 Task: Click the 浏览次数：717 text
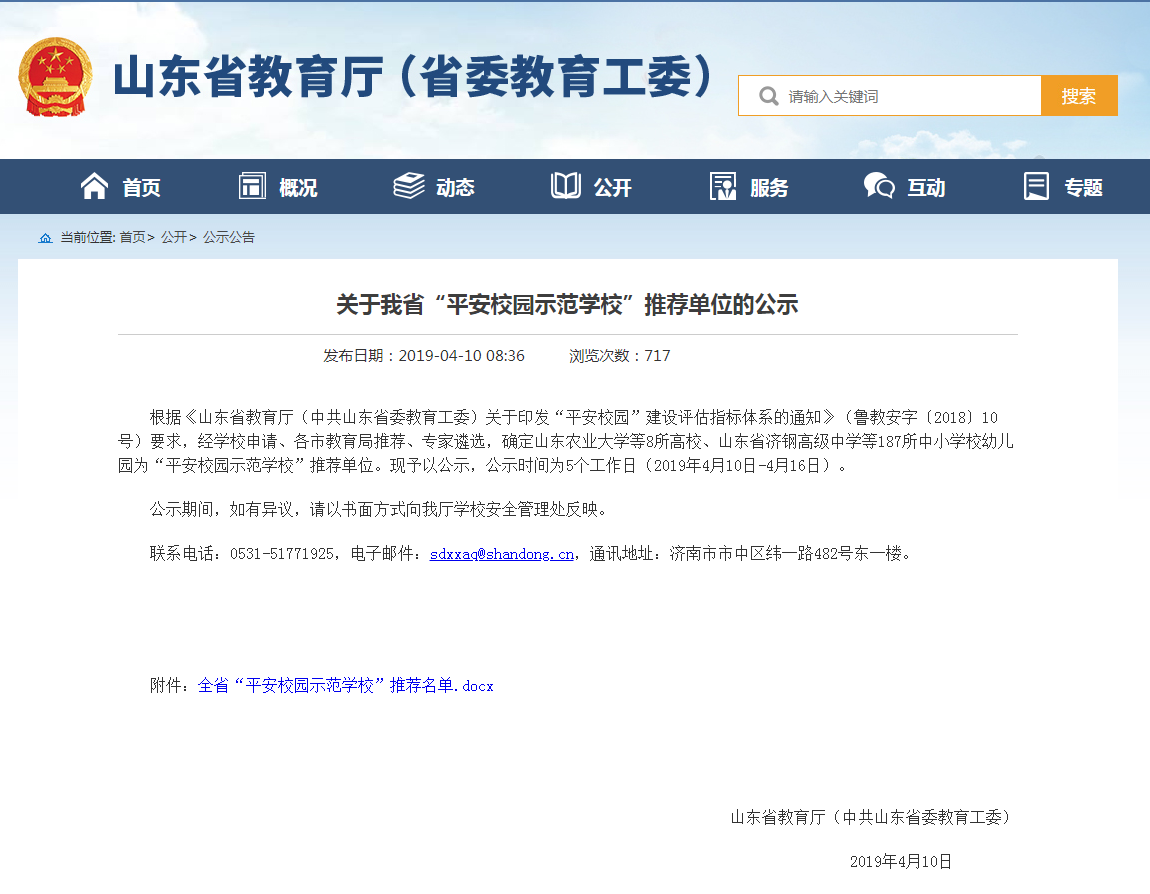click(x=619, y=356)
